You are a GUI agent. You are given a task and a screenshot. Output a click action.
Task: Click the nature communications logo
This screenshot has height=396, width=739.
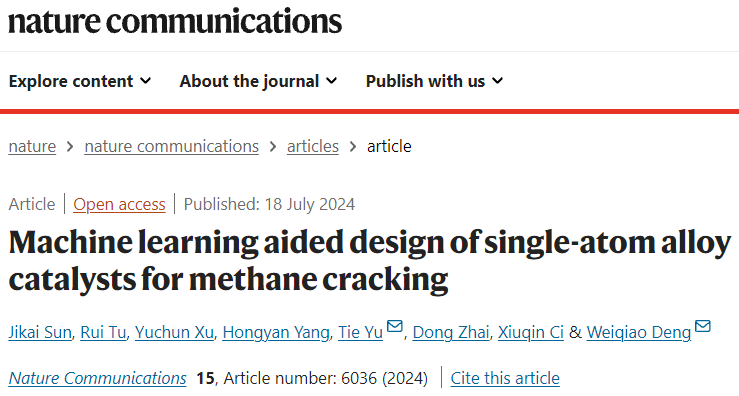coord(175,22)
